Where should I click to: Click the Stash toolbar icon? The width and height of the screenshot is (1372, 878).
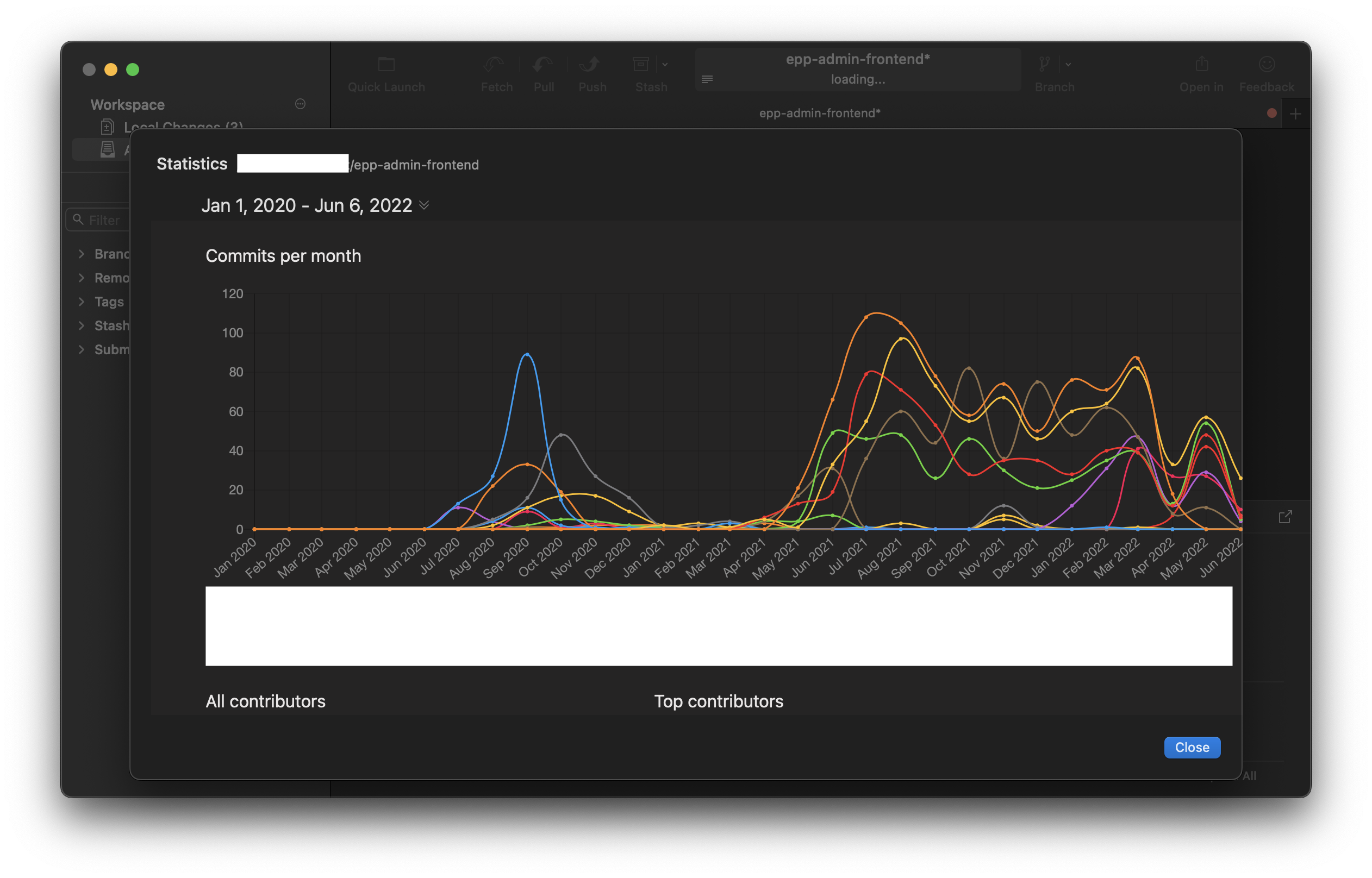[640, 64]
